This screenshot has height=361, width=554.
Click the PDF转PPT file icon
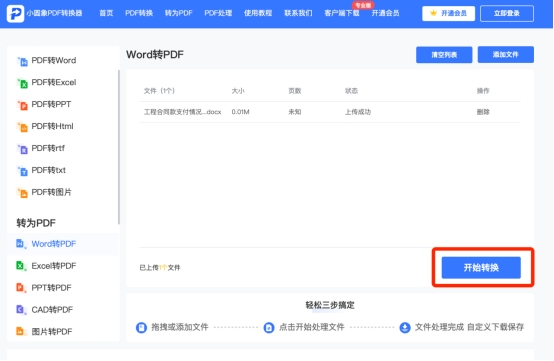(22, 105)
